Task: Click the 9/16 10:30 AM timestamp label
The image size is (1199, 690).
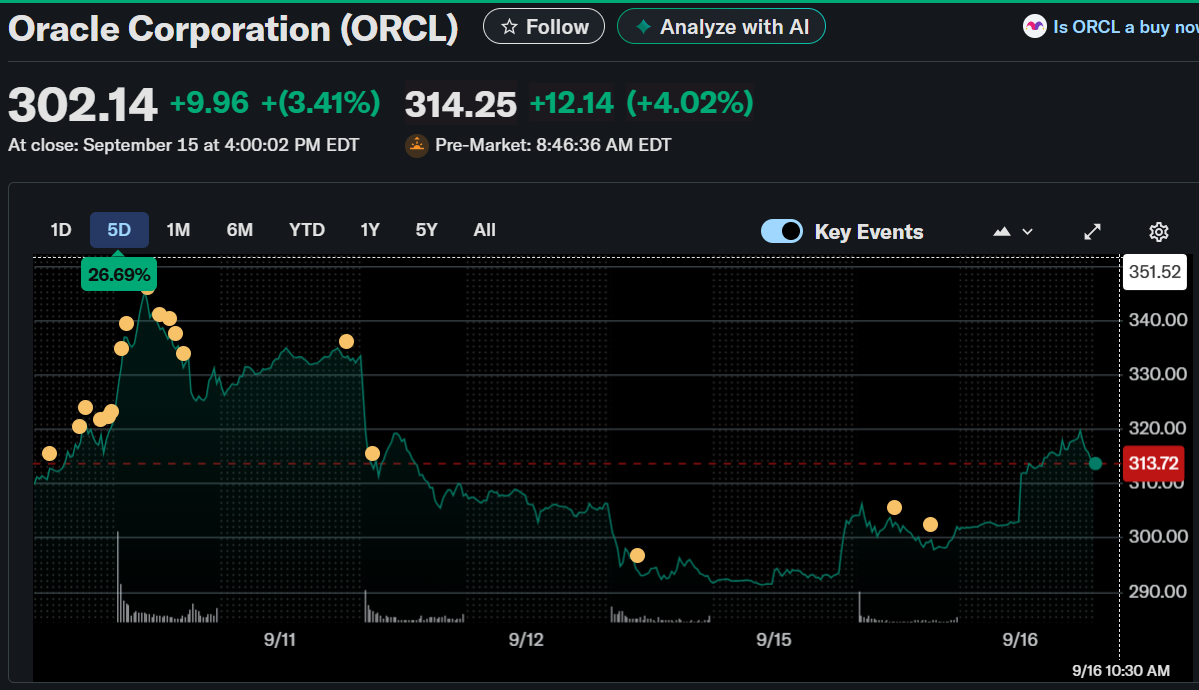Action: [1121, 671]
